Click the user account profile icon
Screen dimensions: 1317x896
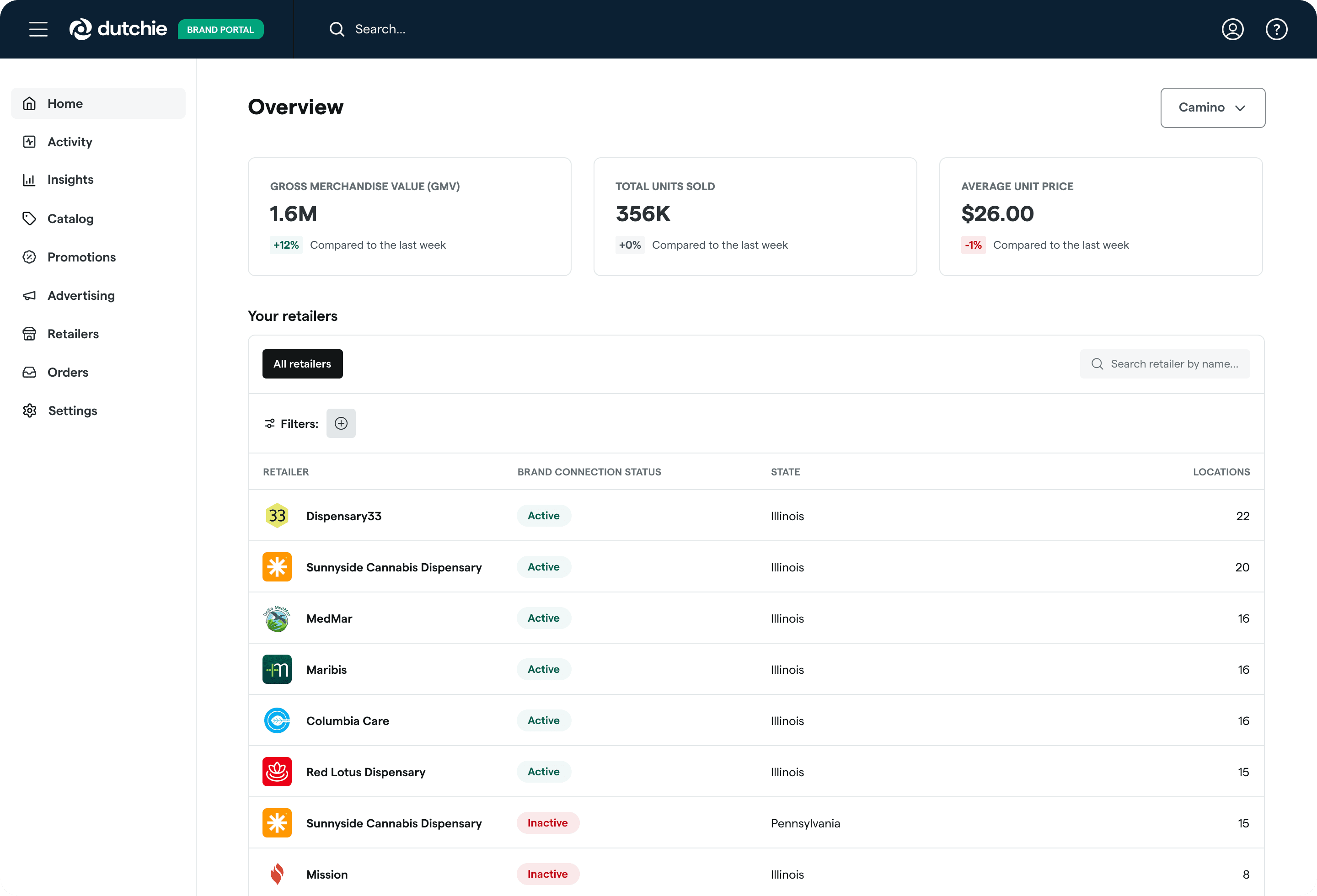click(x=1232, y=29)
